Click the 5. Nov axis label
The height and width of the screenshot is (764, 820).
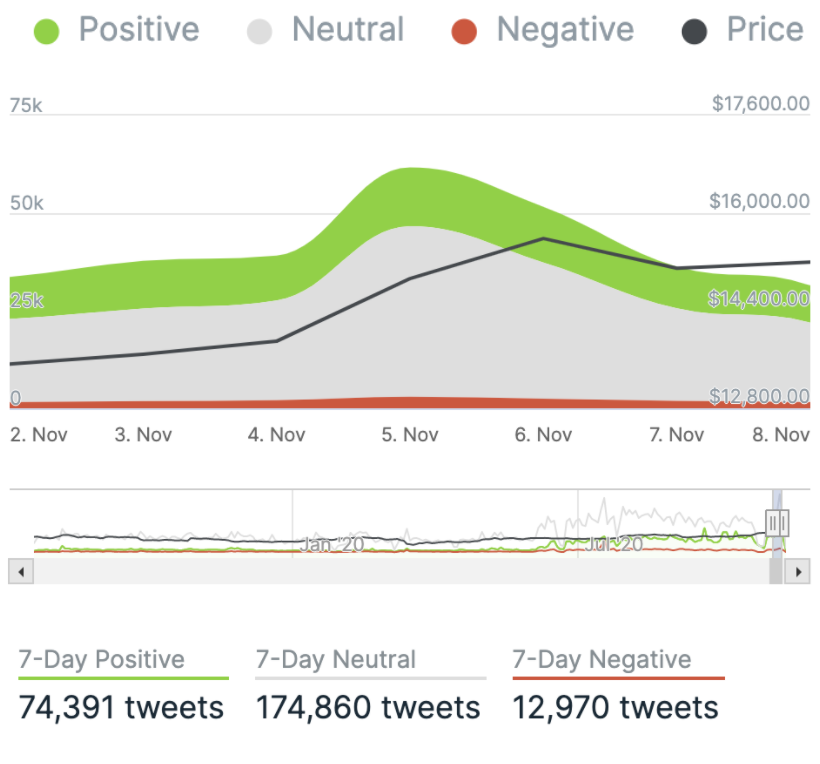pyautogui.click(x=410, y=435)
